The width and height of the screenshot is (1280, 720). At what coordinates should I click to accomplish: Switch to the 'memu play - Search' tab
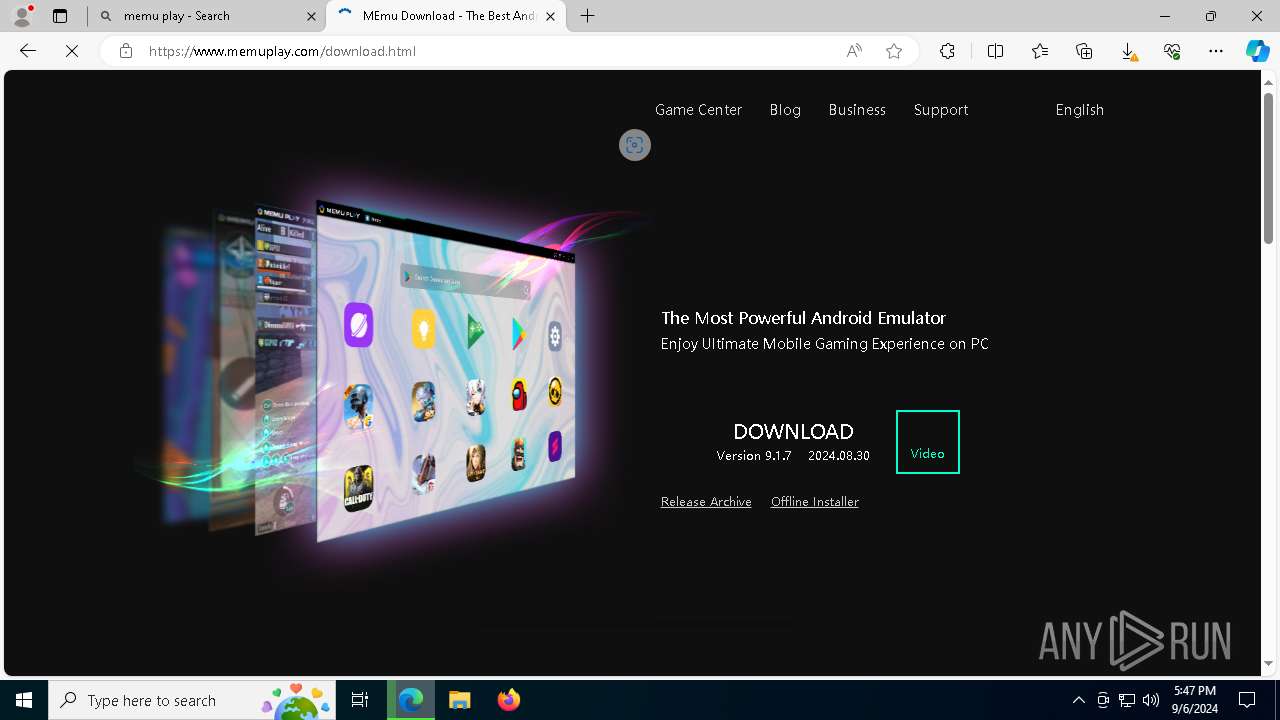207,16
